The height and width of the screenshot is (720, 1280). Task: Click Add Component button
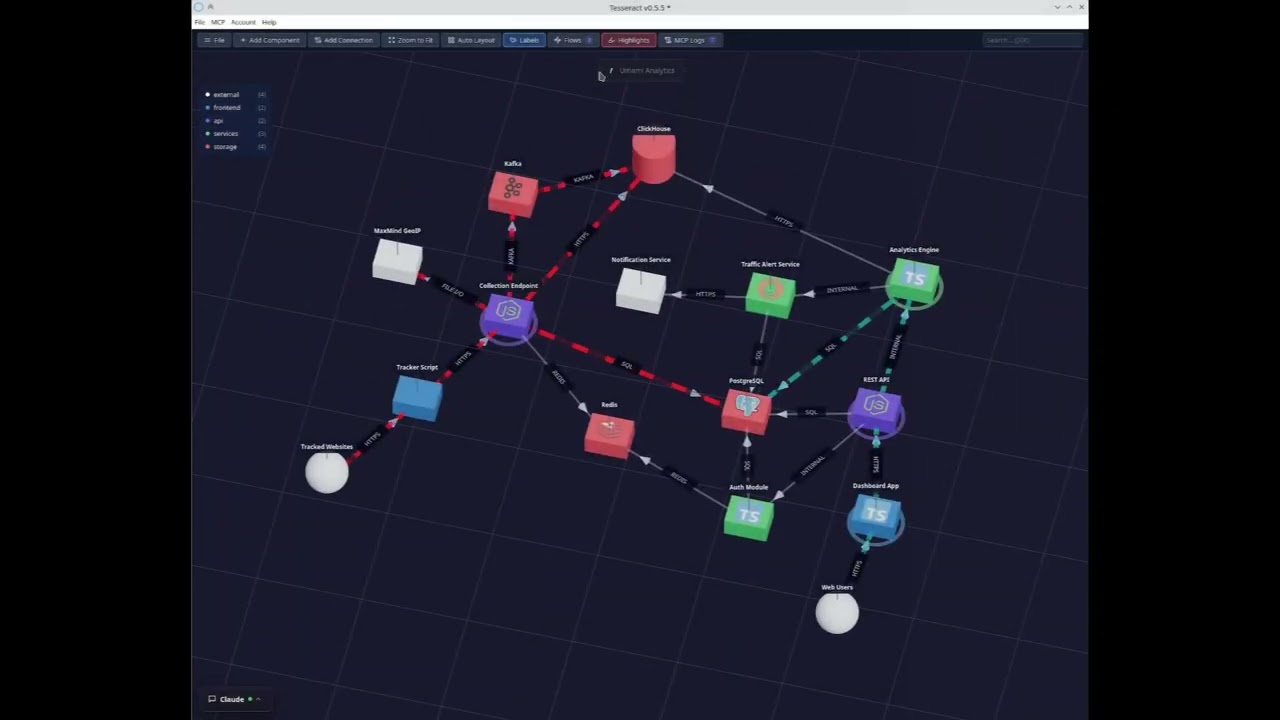(x=270, y=40)
